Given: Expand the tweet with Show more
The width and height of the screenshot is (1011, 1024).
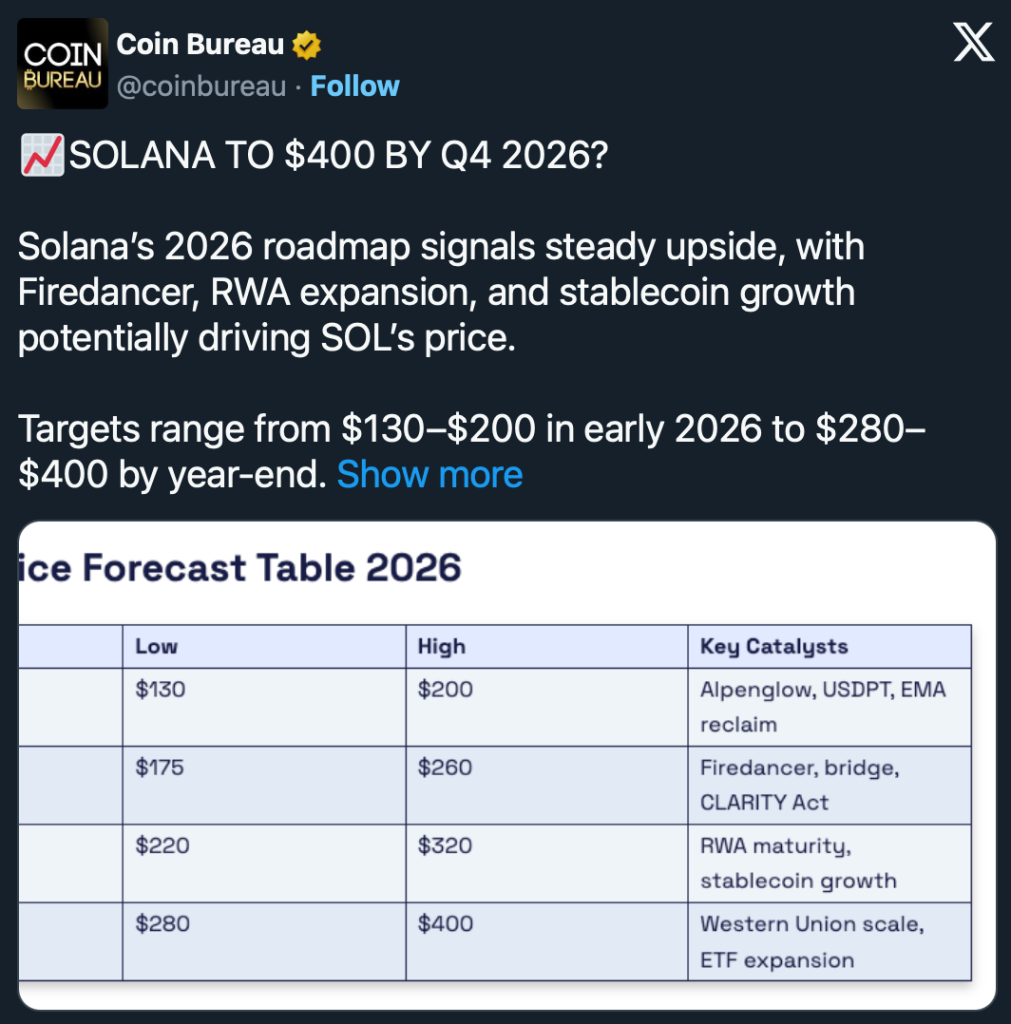Looking at the screenshot, I should click(430, 474).
